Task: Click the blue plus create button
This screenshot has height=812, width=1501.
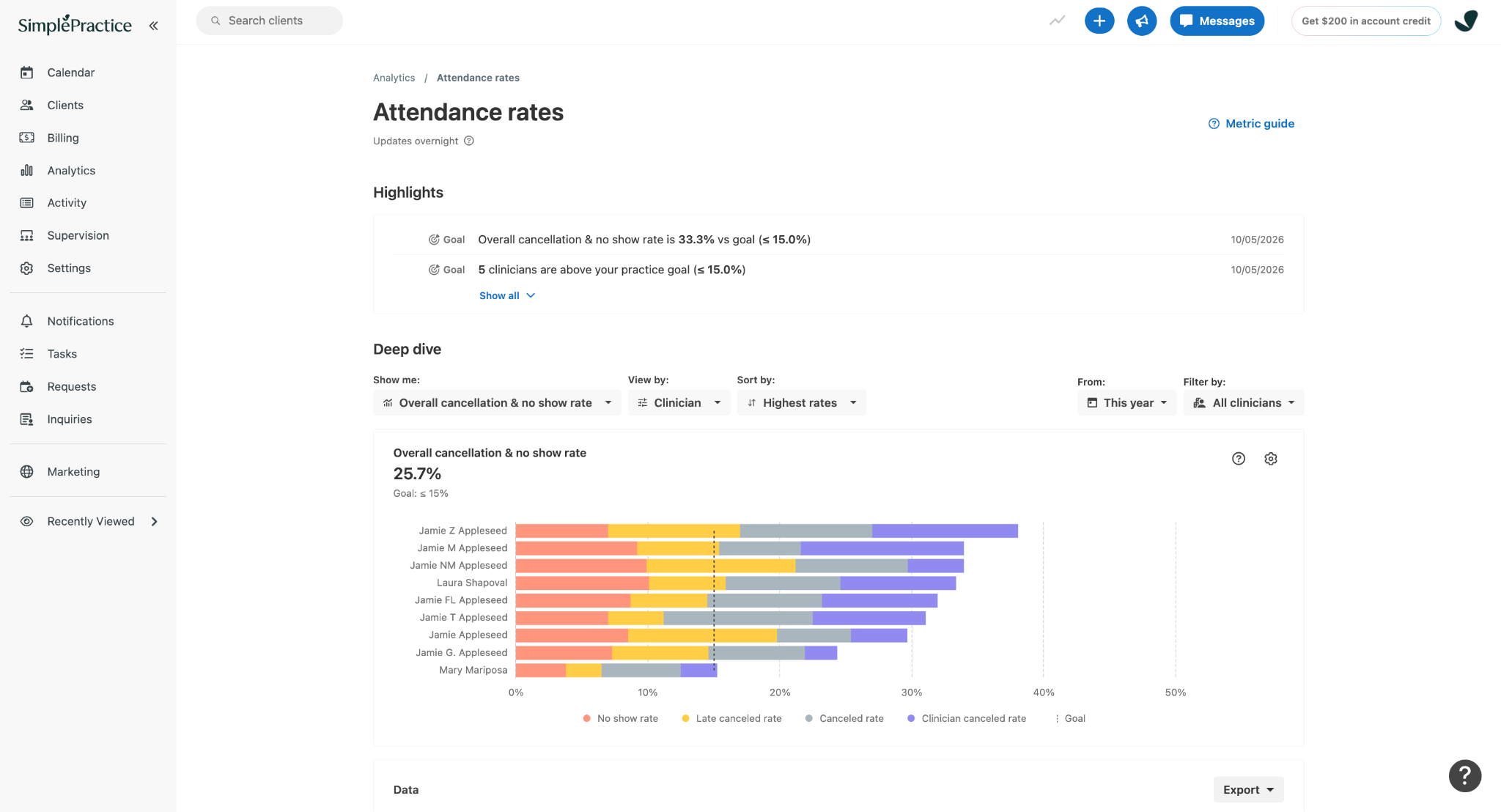Action: (1099, 21)
